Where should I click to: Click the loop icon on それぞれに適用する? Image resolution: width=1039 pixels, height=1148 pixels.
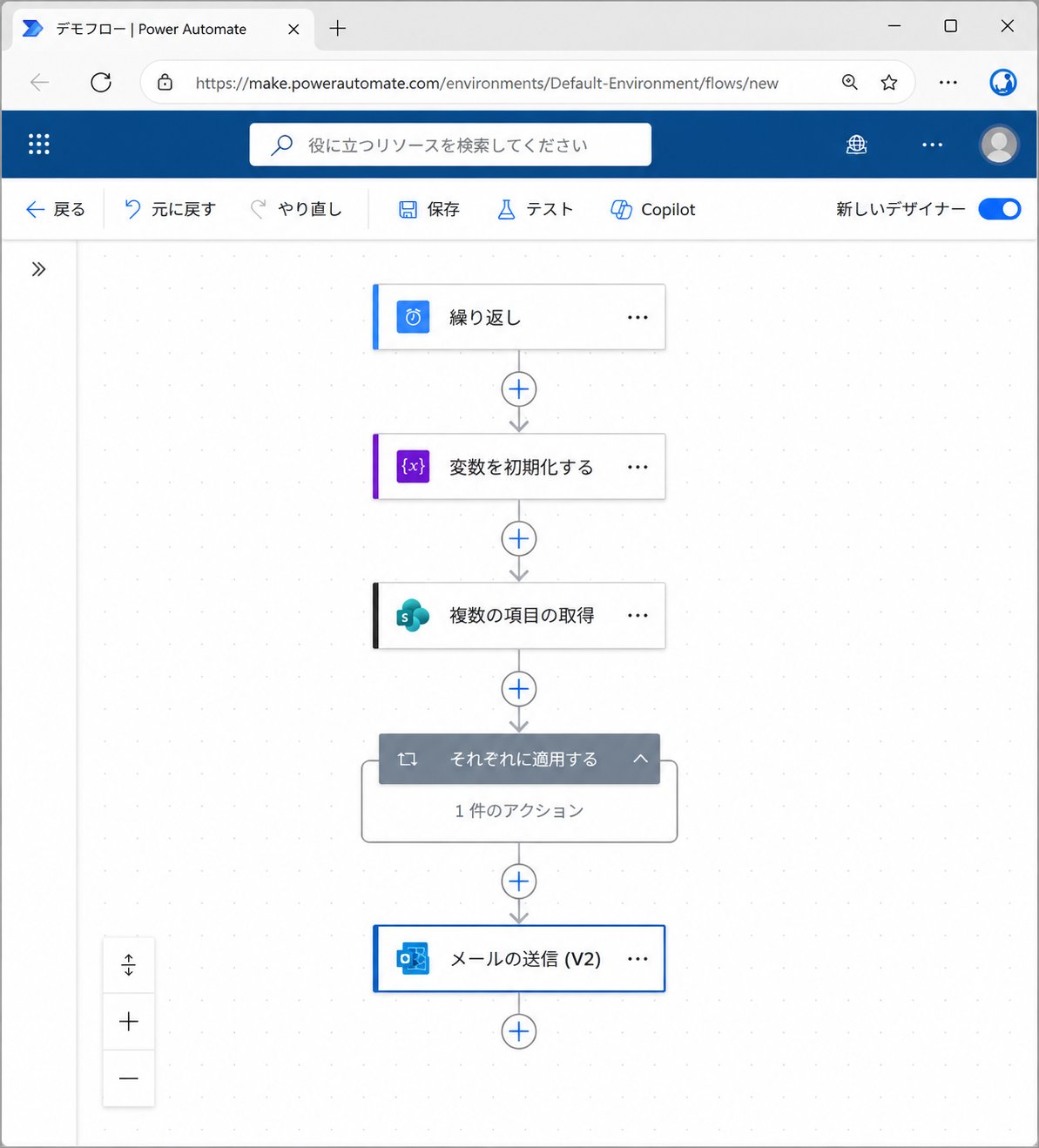click(x=408, y=760)
